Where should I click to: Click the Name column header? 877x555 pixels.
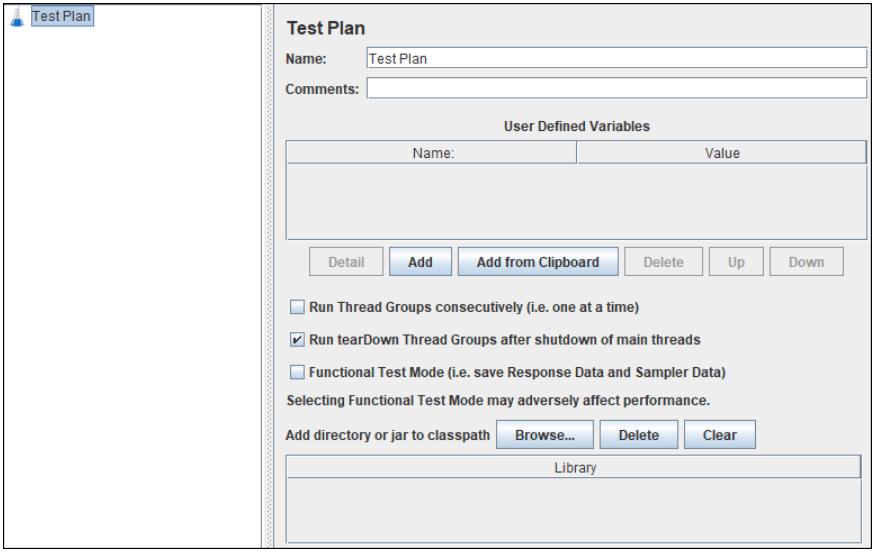(433, 152)
